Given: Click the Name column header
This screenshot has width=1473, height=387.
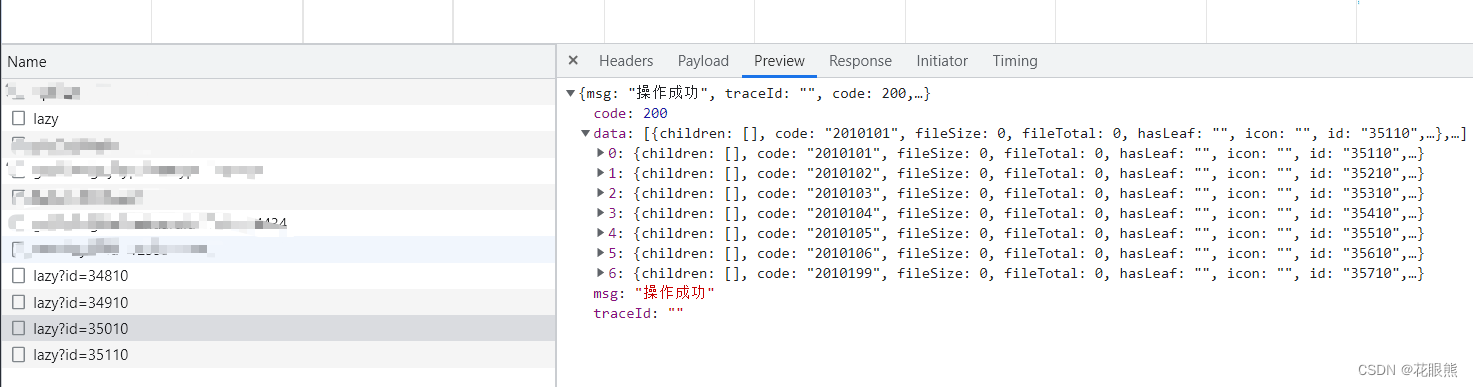Looking at the screenshot, I should tap(278, 62).
